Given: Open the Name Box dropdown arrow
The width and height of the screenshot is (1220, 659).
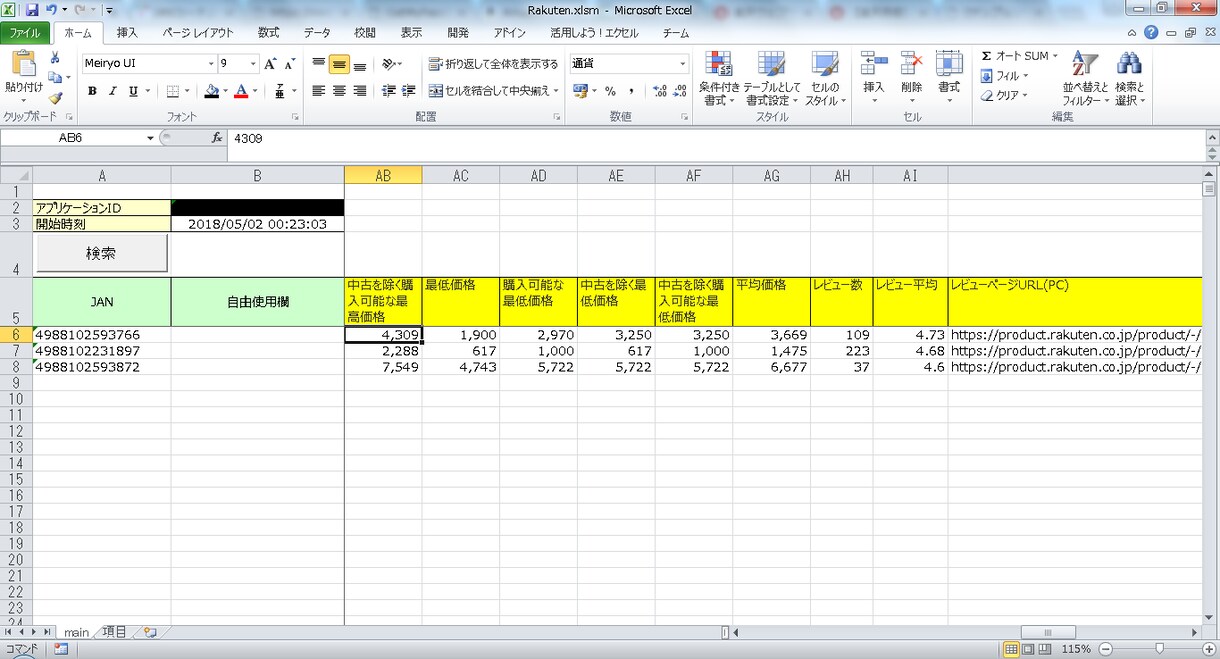Looking at the screenshot, I should (x=150, y=138).
